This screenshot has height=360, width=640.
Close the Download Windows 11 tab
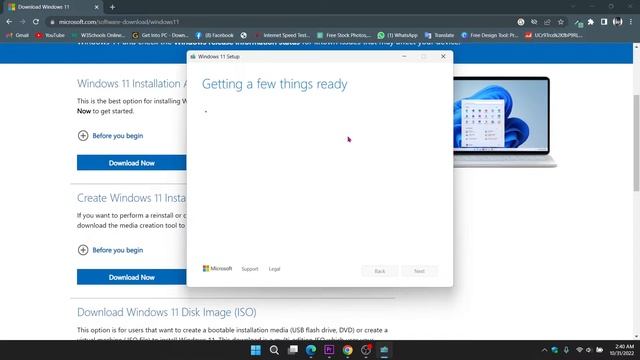[x=96, y=7]
